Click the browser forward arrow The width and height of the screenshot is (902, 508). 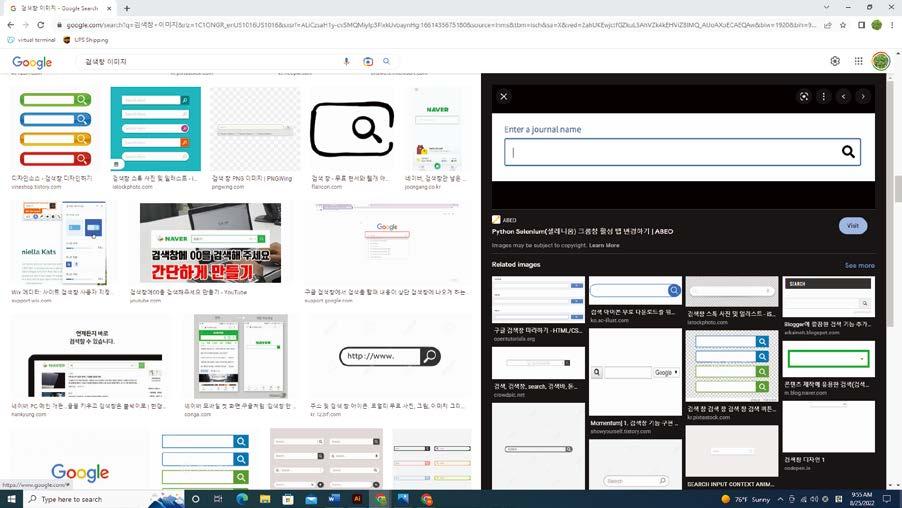pyautogui.click(x=25, y=25)
